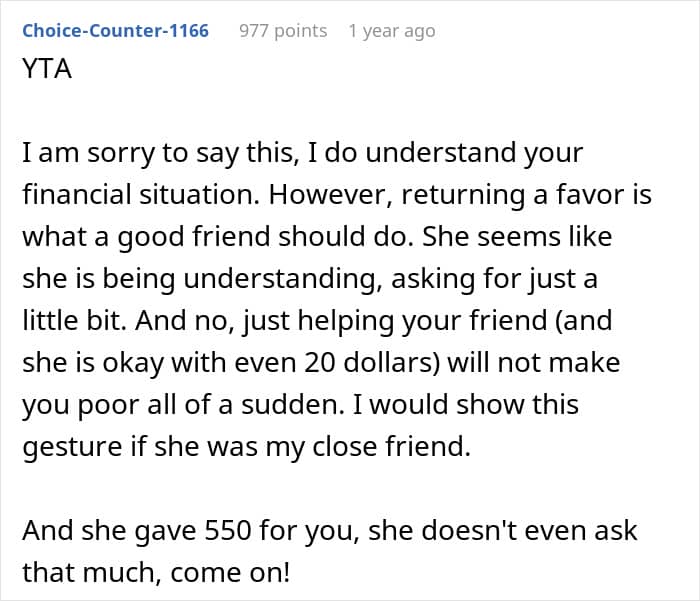Screen dimensions: 700x601
Task: Click the words 'little bit' in the comment
Action: (x=75, y=321)
